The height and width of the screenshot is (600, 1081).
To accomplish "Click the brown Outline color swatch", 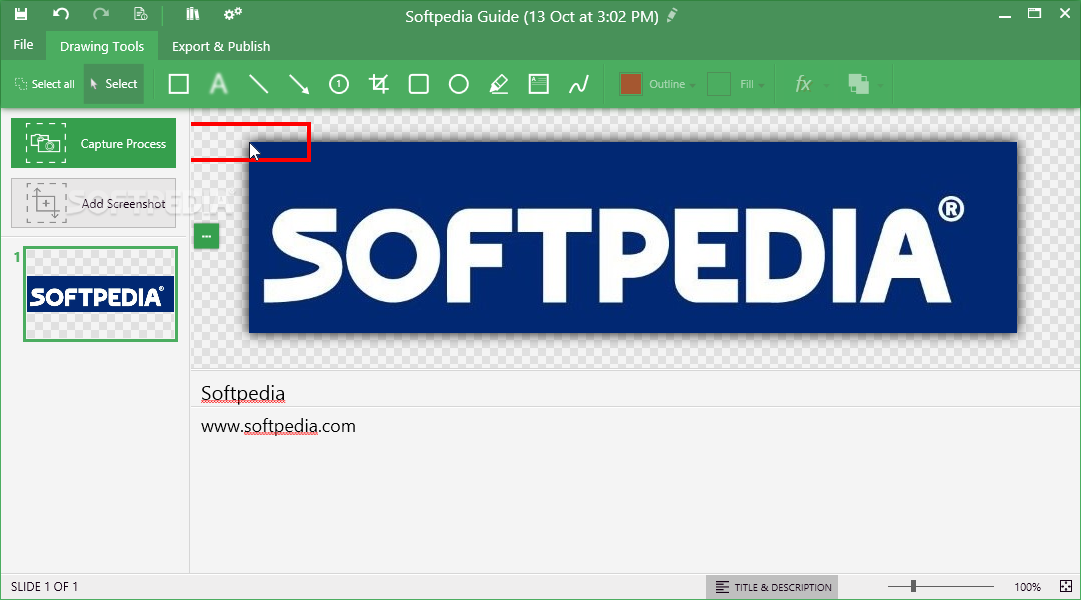I will pos(630,84).
